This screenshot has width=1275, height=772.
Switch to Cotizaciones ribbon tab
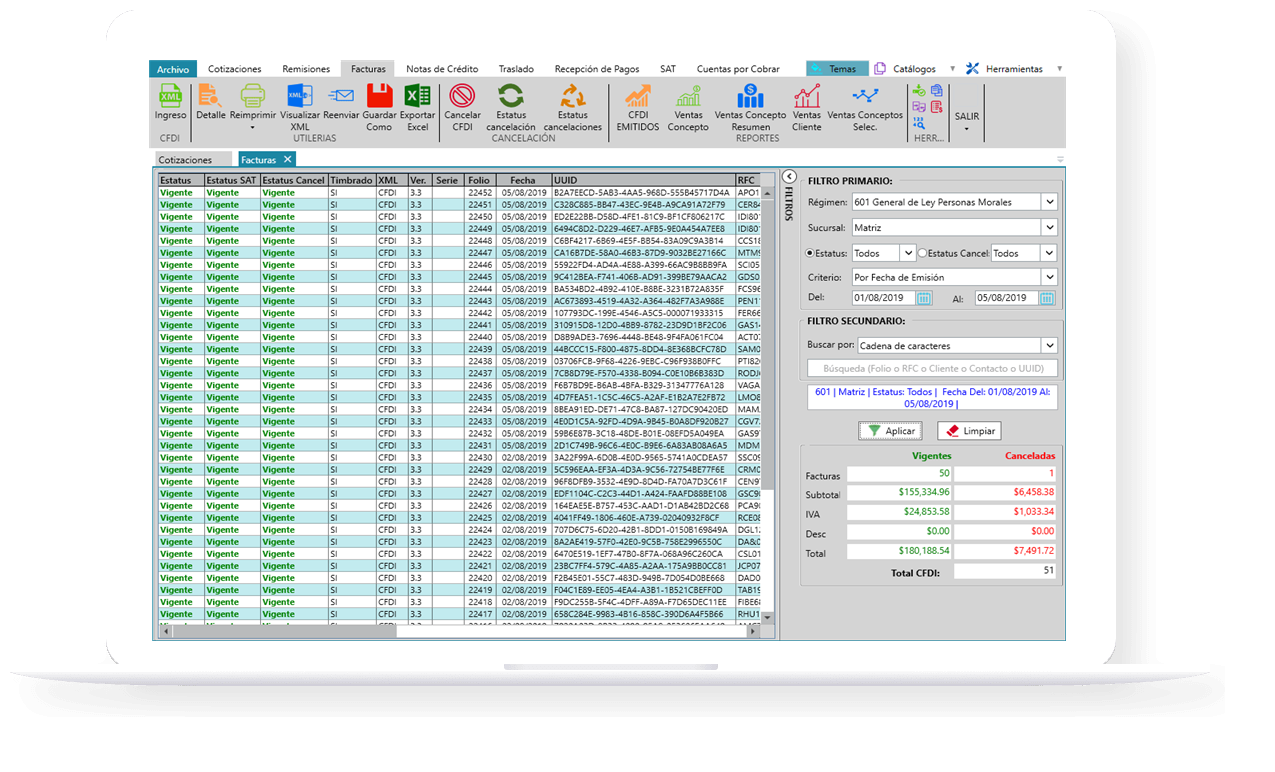point(235,69)
